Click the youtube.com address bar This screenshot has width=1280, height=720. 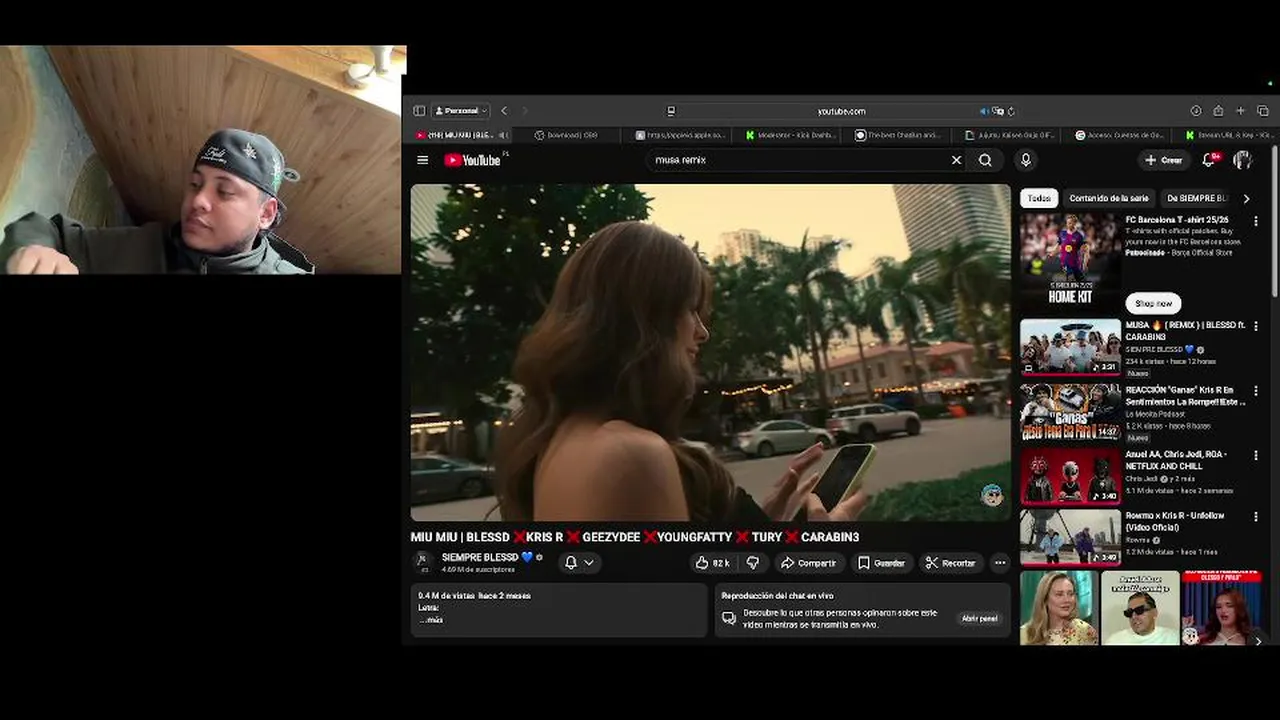tap(842, 111)
